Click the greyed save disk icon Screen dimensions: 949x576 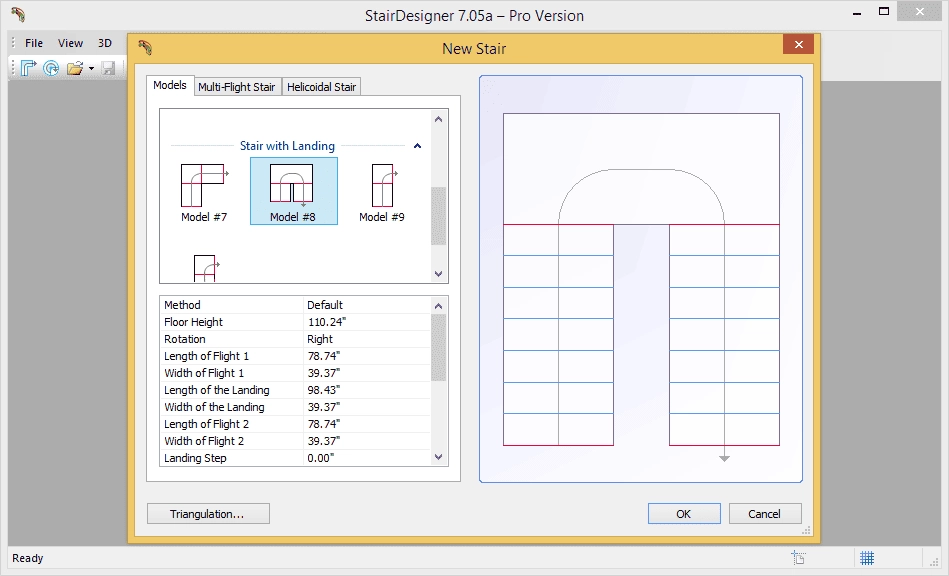coord(108,68)
